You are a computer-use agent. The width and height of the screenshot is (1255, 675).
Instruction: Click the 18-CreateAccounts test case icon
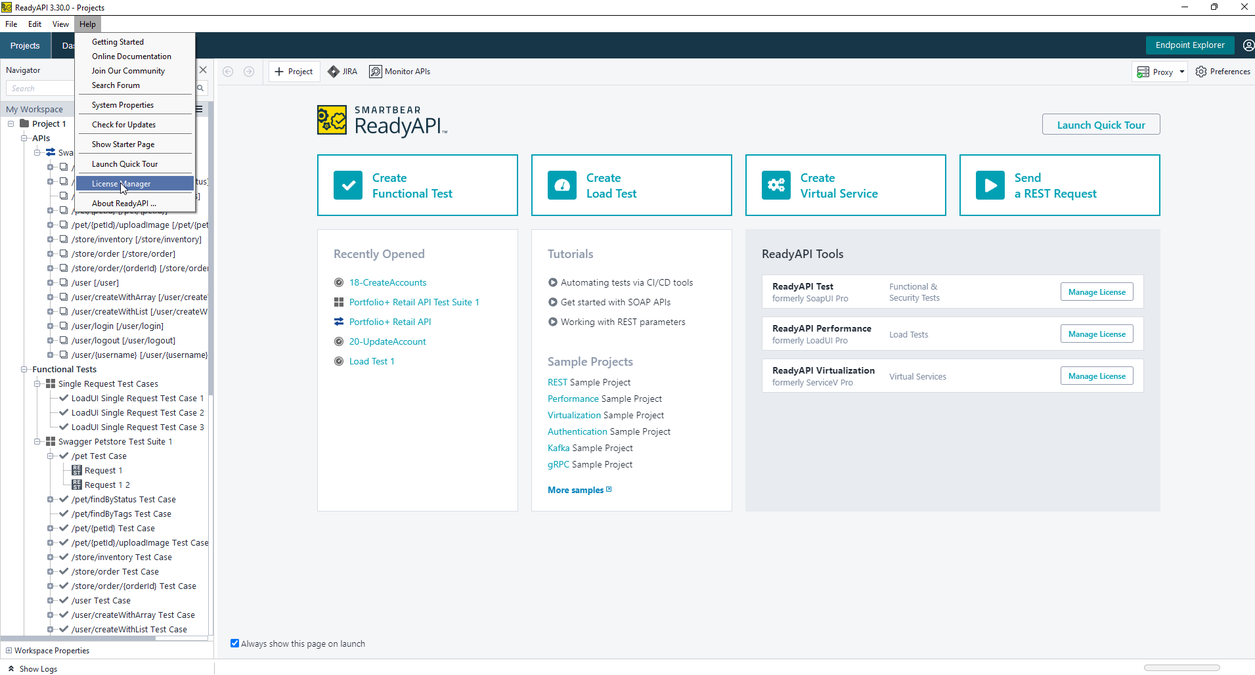click(339, 283)
